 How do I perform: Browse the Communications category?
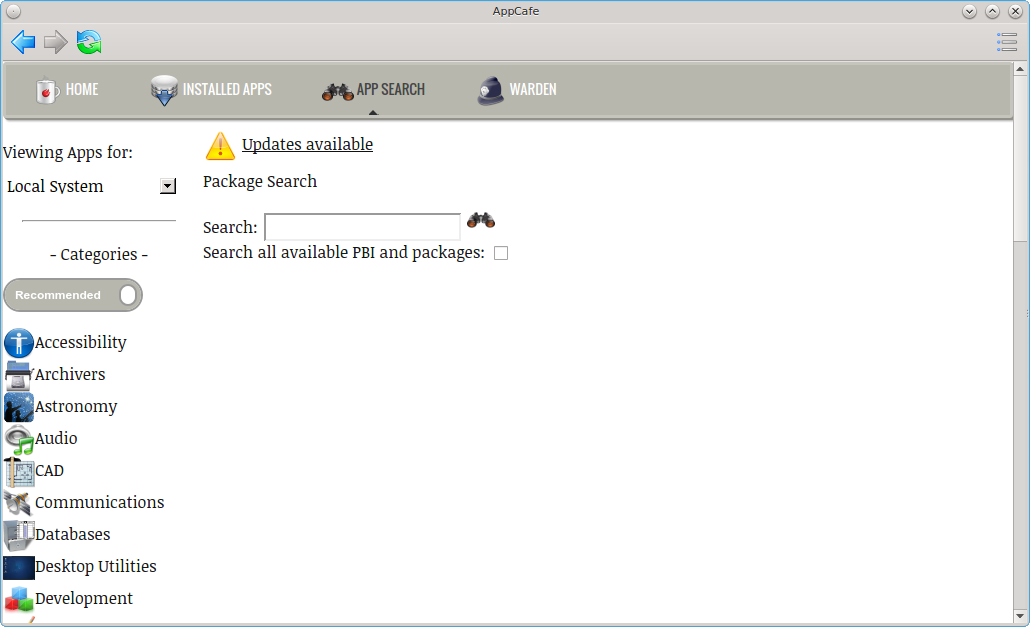[x=99, y=502]
